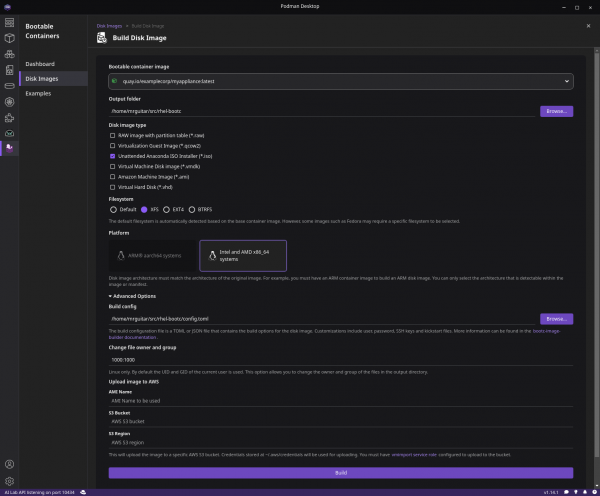Open the AI Lab icon in rail
This screenshot has height=496, width=600.
(x=10, y=134)
